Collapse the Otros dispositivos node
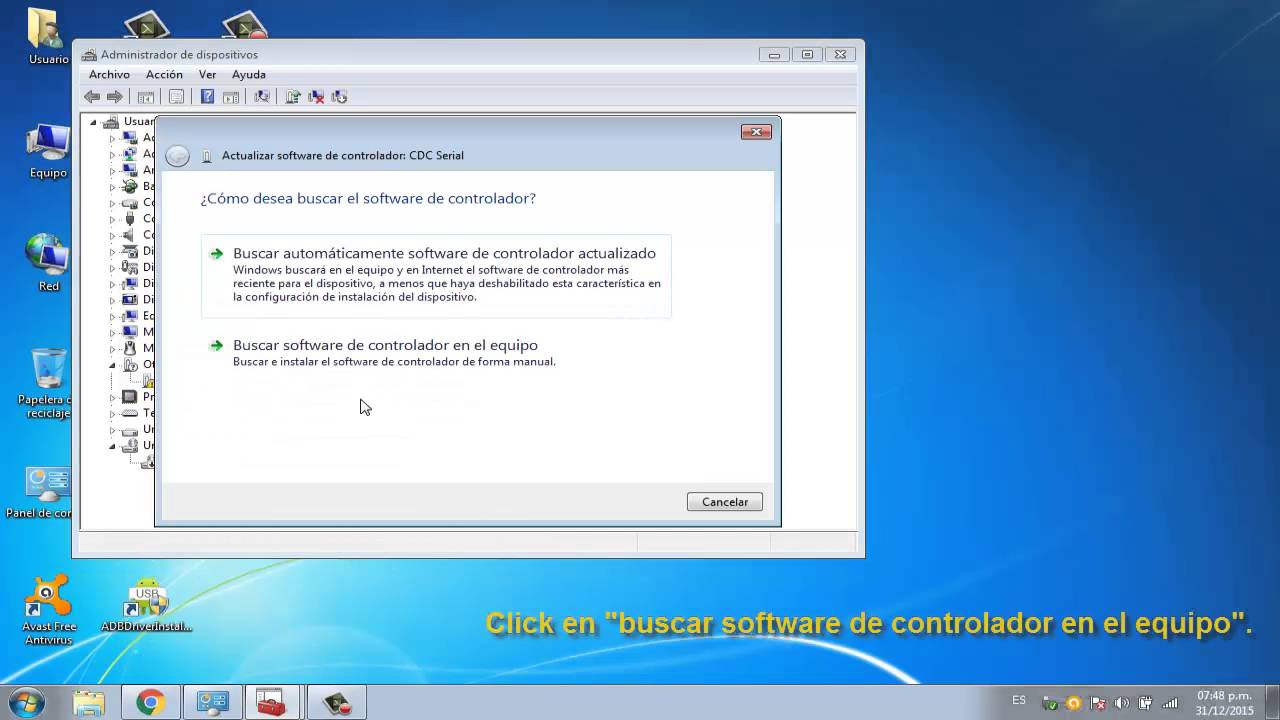The width and height of the screenshot is (1280, 720). (x=113, y=365)
